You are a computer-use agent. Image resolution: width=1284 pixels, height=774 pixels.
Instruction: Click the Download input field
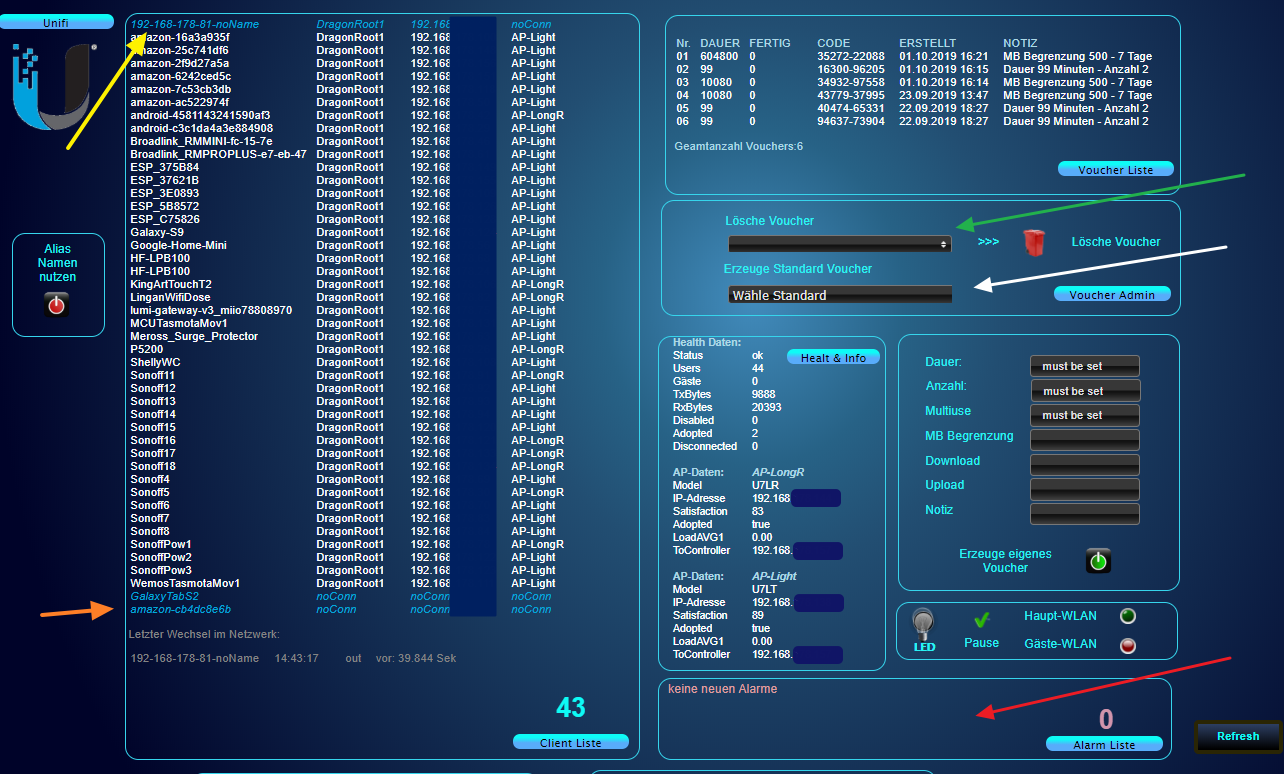point(1085,464)
